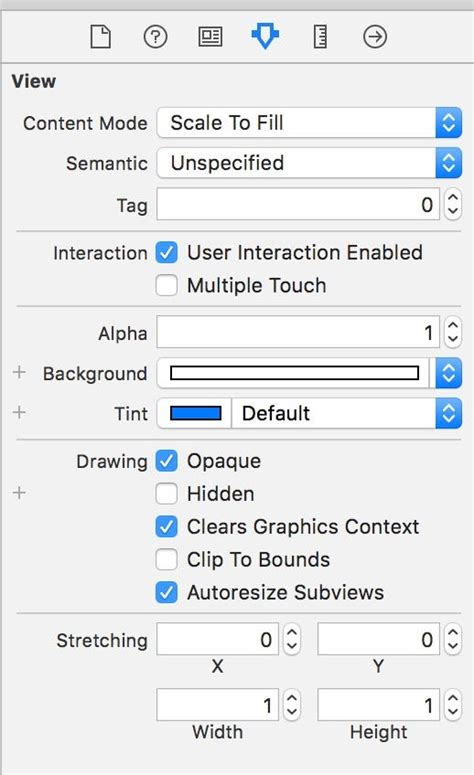Screen dimensions: 474x775
Task: Uncheck the Opaque drawing checkbox
Action: pyautogui.click(x=167, y=461)
